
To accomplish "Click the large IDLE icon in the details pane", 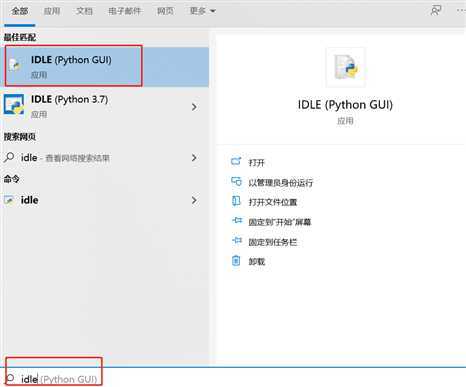I will pyautogui.click(x=346, y=67).
